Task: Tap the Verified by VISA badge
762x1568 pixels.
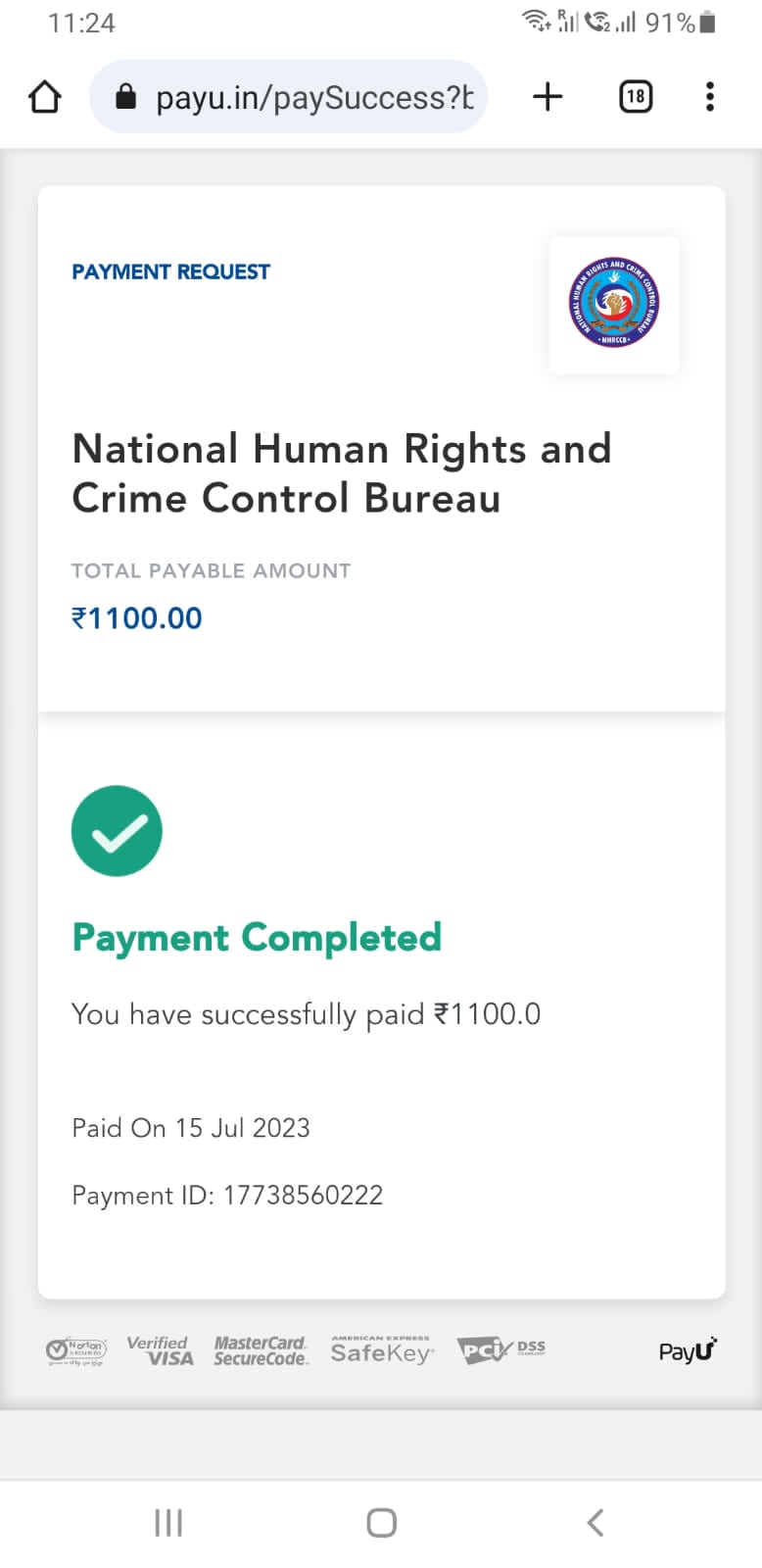Action: (160, 1350)
